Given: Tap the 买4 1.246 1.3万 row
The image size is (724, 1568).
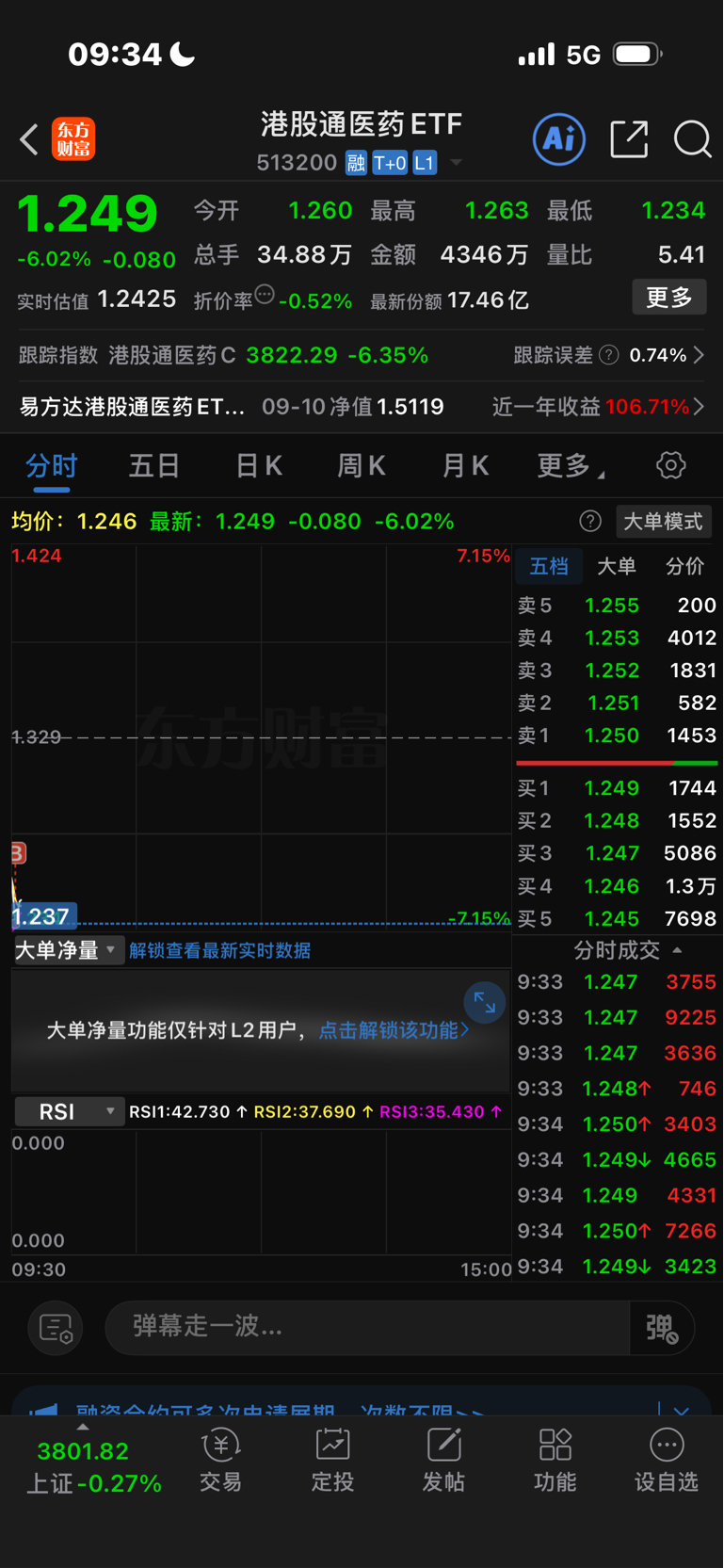Looking at the screenshot, I should [x=618, y=886].
